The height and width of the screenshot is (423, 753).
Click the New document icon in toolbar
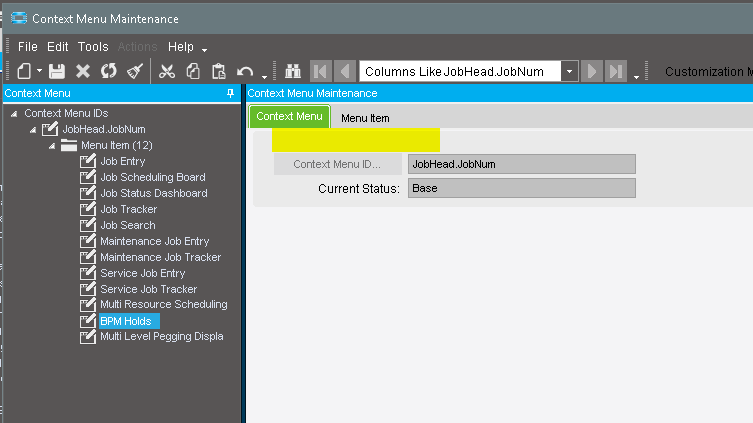[x=24, y=71]
